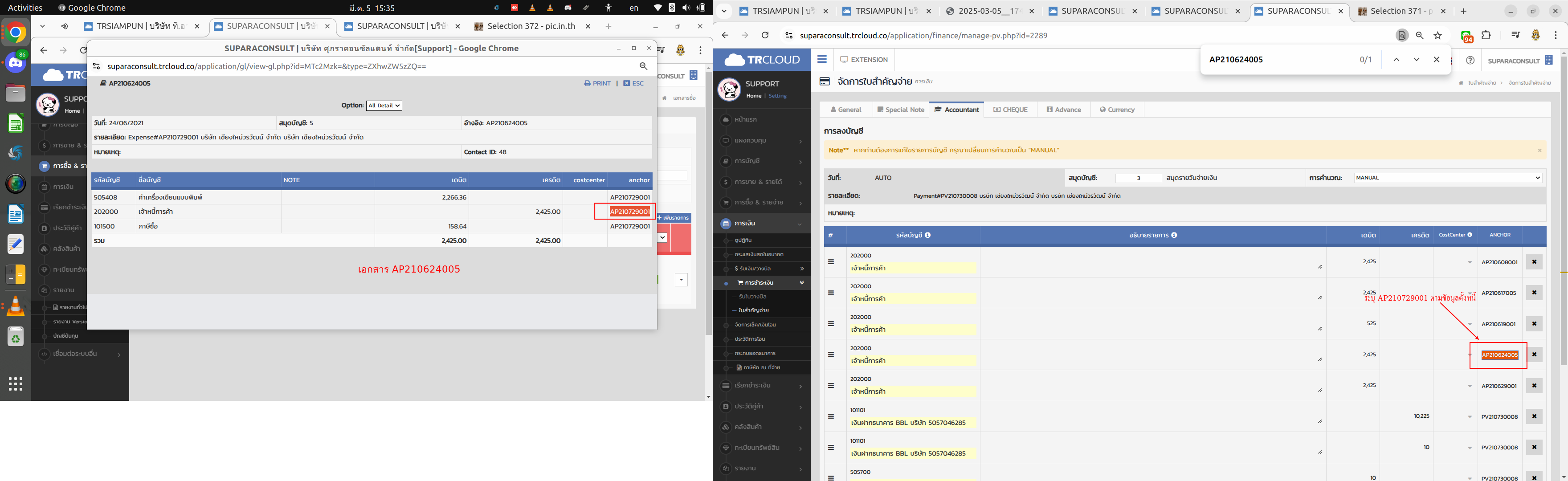This screenshot has height=481, width=1568.
Task: Open volume control in system tray
Action: point(686,8)
